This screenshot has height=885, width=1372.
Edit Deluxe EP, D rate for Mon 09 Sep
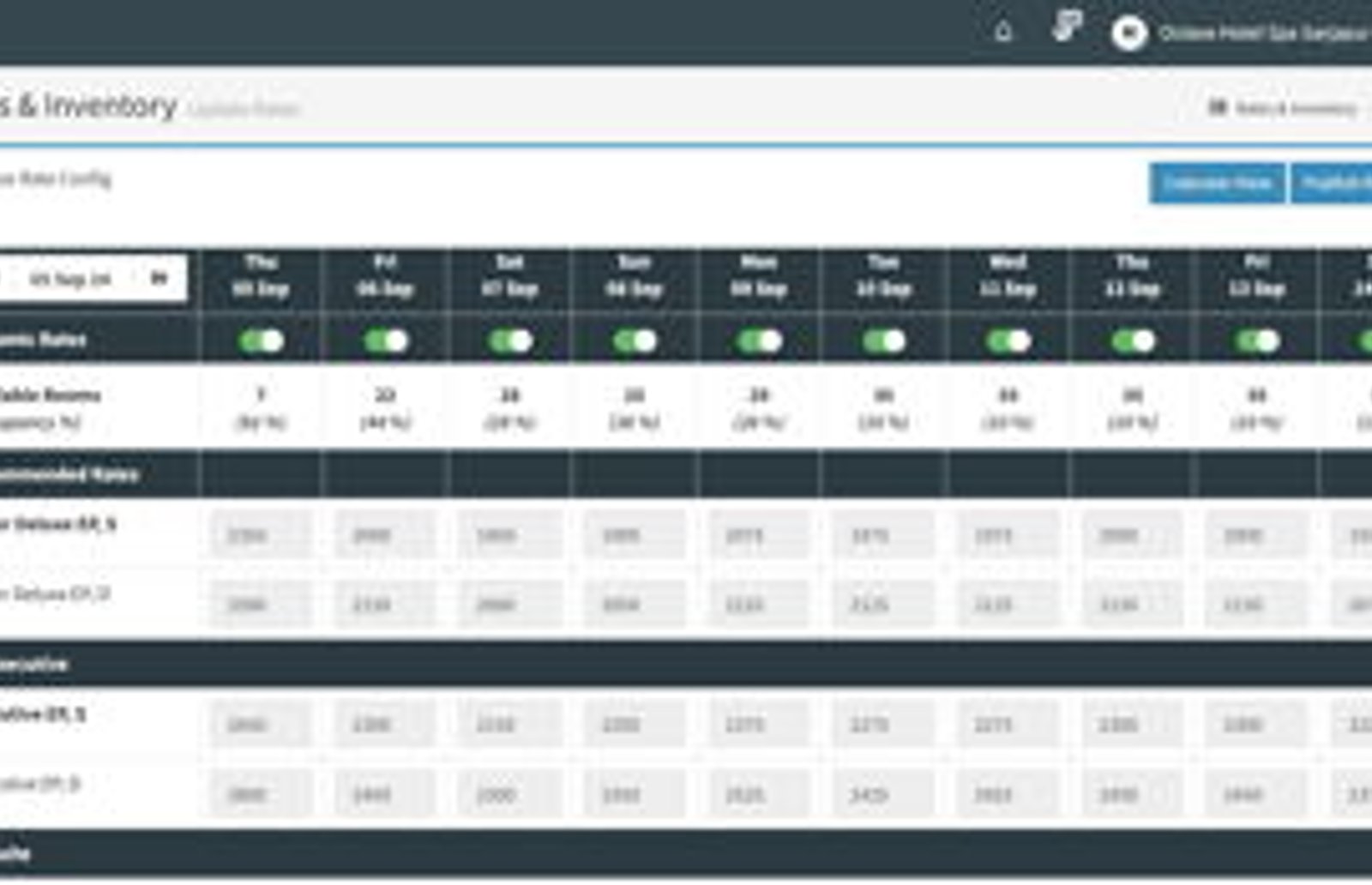pyautogui.click(x=759, y=604)
